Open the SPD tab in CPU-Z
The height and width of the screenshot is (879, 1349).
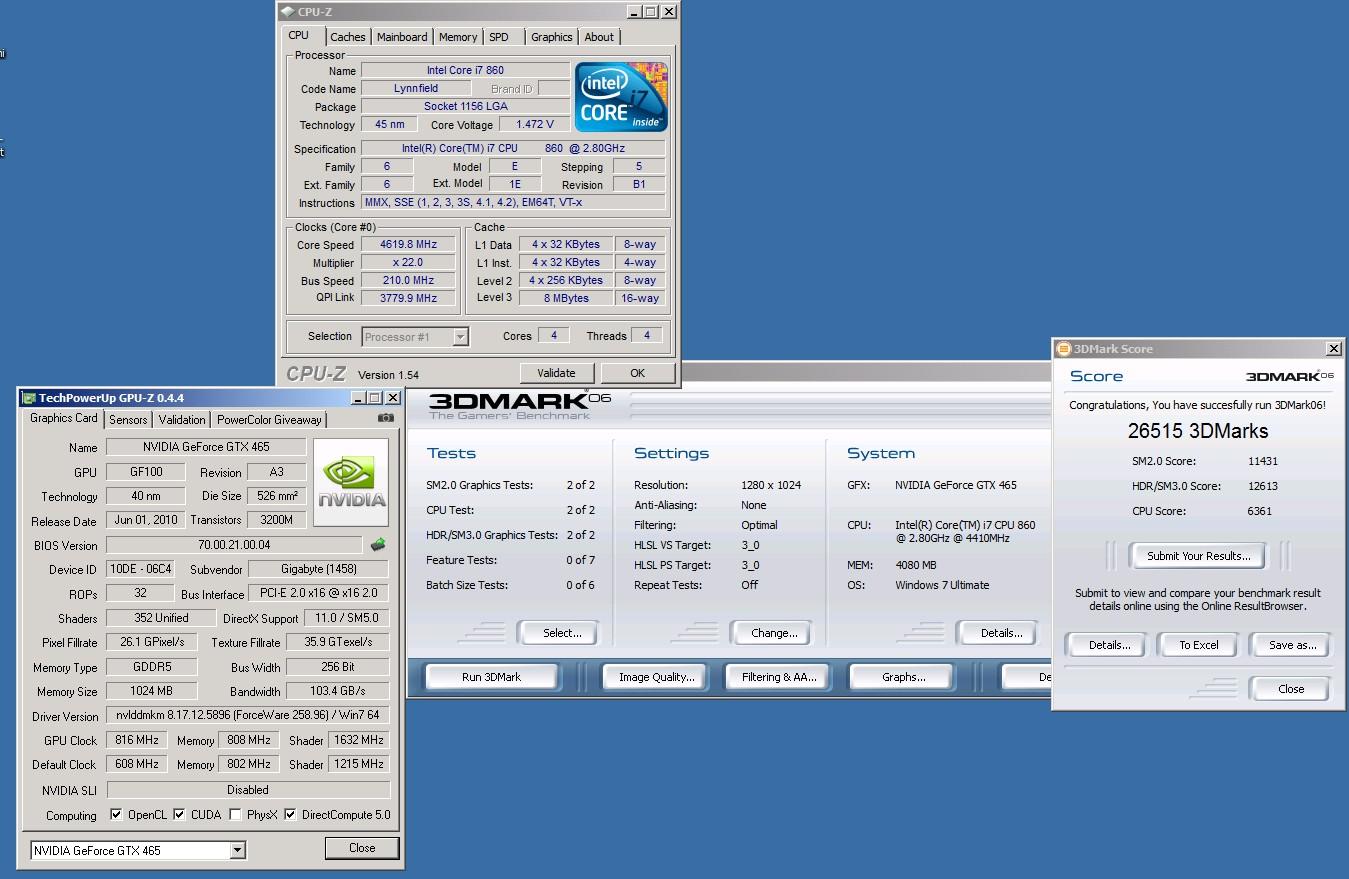click(x=499, y=37)
